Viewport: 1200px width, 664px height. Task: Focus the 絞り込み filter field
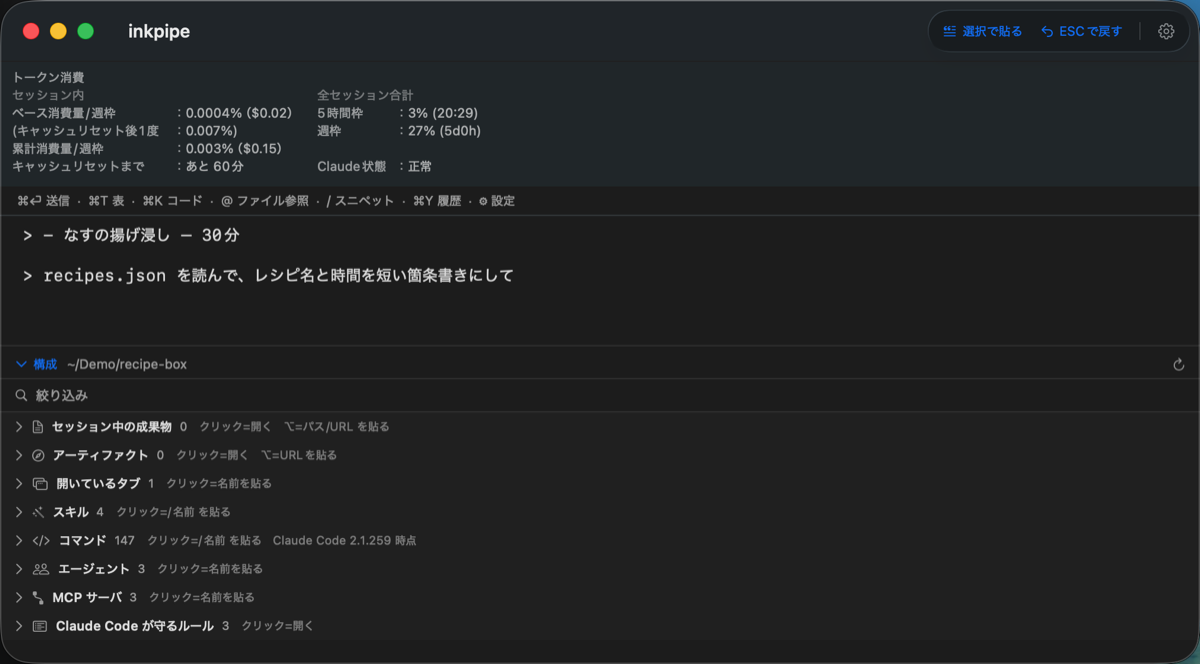pyautogui.click(x=600, y=395)
